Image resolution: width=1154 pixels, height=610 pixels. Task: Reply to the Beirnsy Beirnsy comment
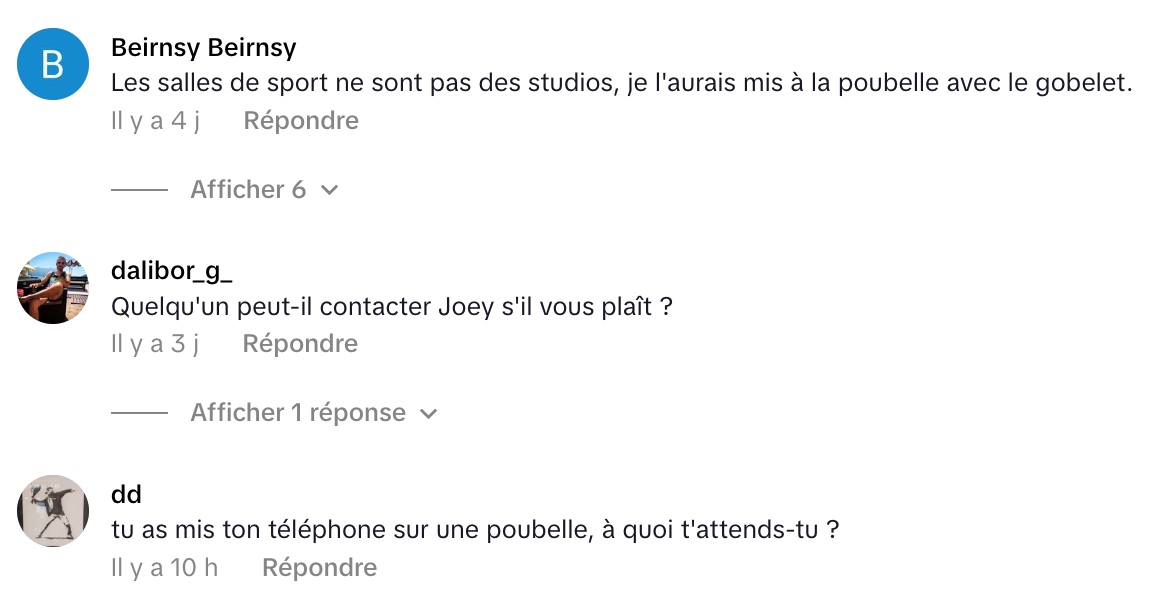(301, 120)
